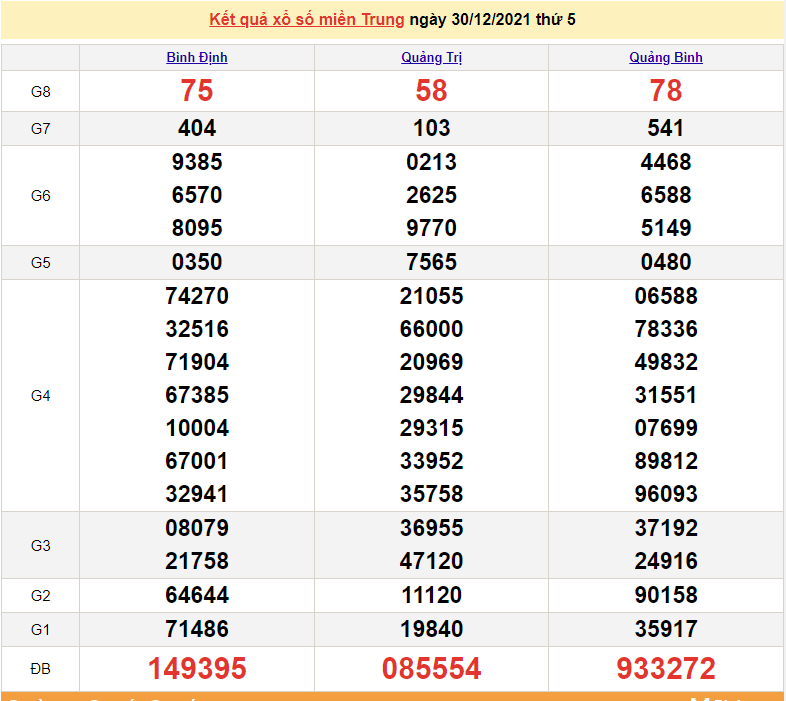The height and width of the screenshot is (701, 786).
Task: Click Quảng Trị G5 number 7565
Action: [431, 262]
